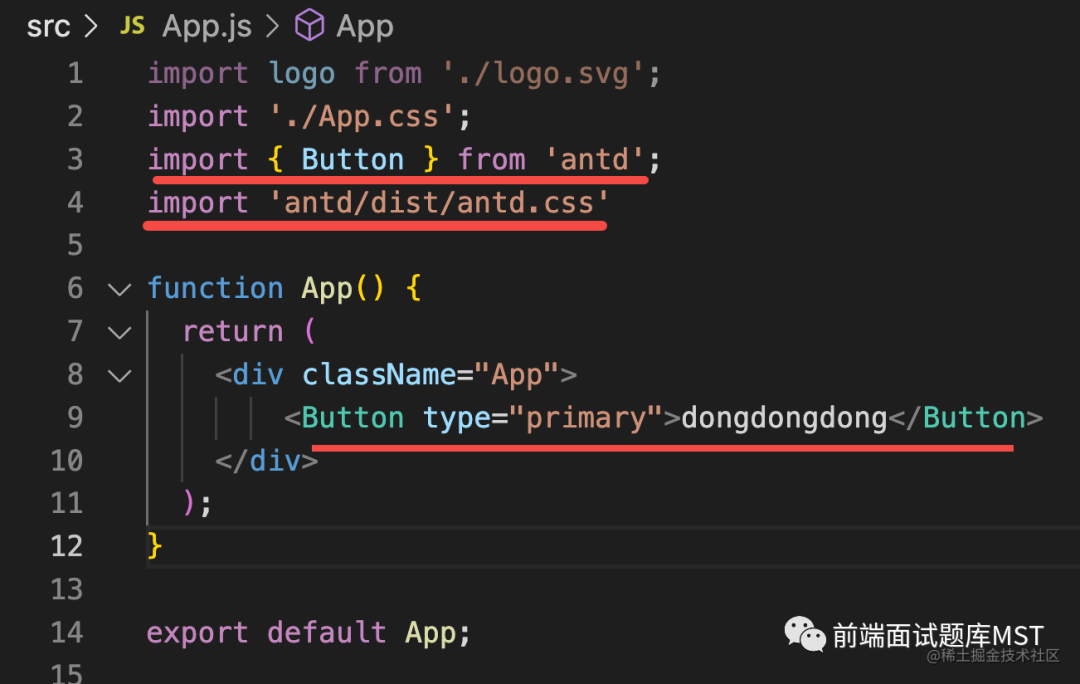The height and width of the screenshot is (684, 1080).
Task: Click the "primary" type value
Action: tap(585, 418)
